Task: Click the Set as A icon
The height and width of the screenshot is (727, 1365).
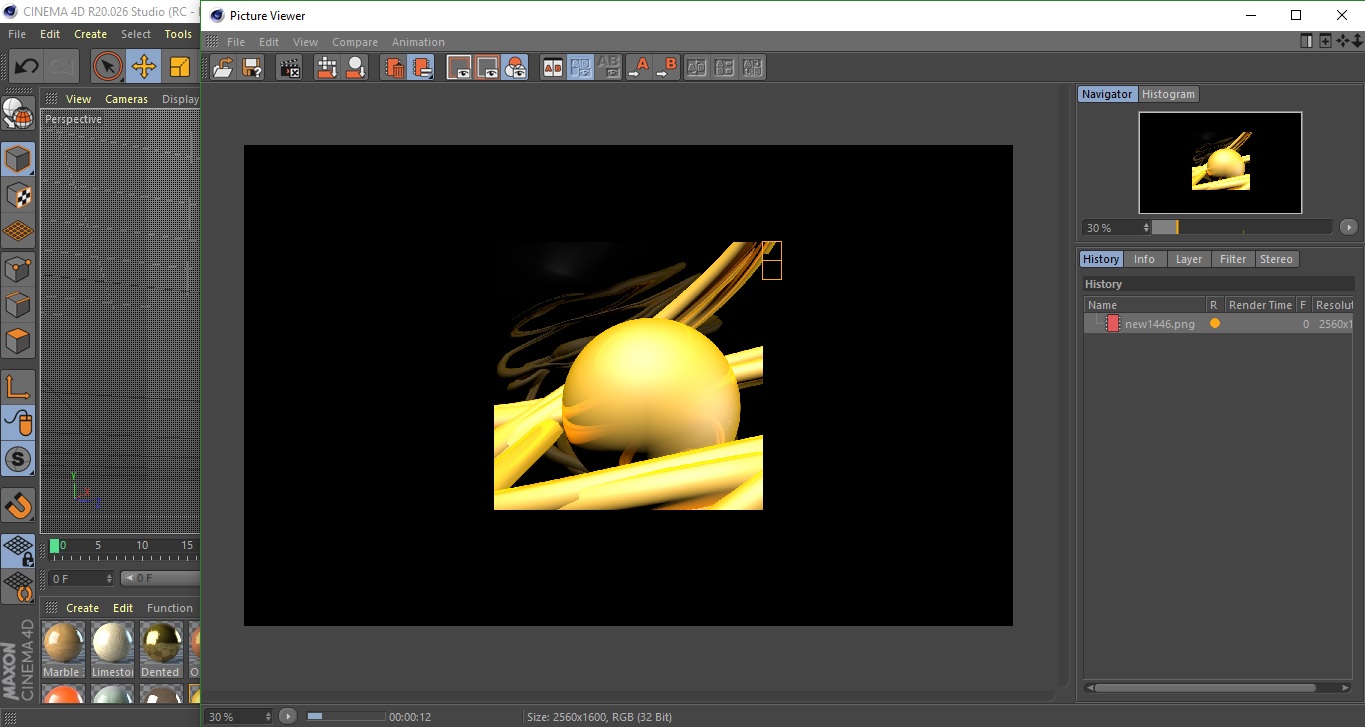Action: [x=637, y=68]
